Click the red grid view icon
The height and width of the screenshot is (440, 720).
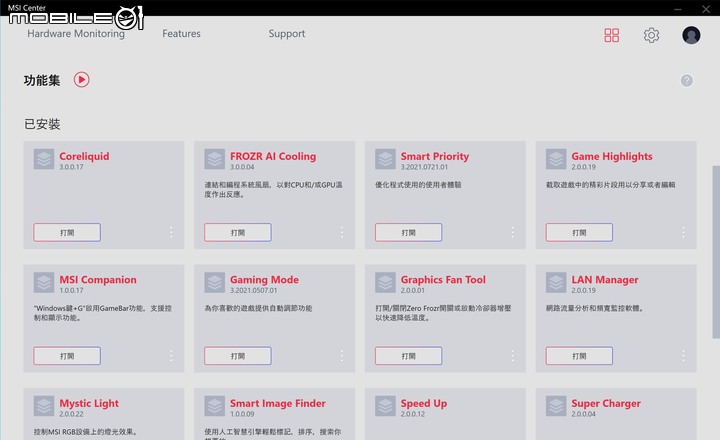click(612, 35)
